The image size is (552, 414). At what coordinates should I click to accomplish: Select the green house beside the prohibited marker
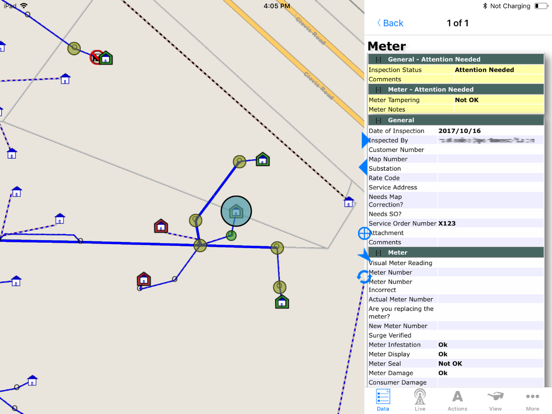pos(106,58)
